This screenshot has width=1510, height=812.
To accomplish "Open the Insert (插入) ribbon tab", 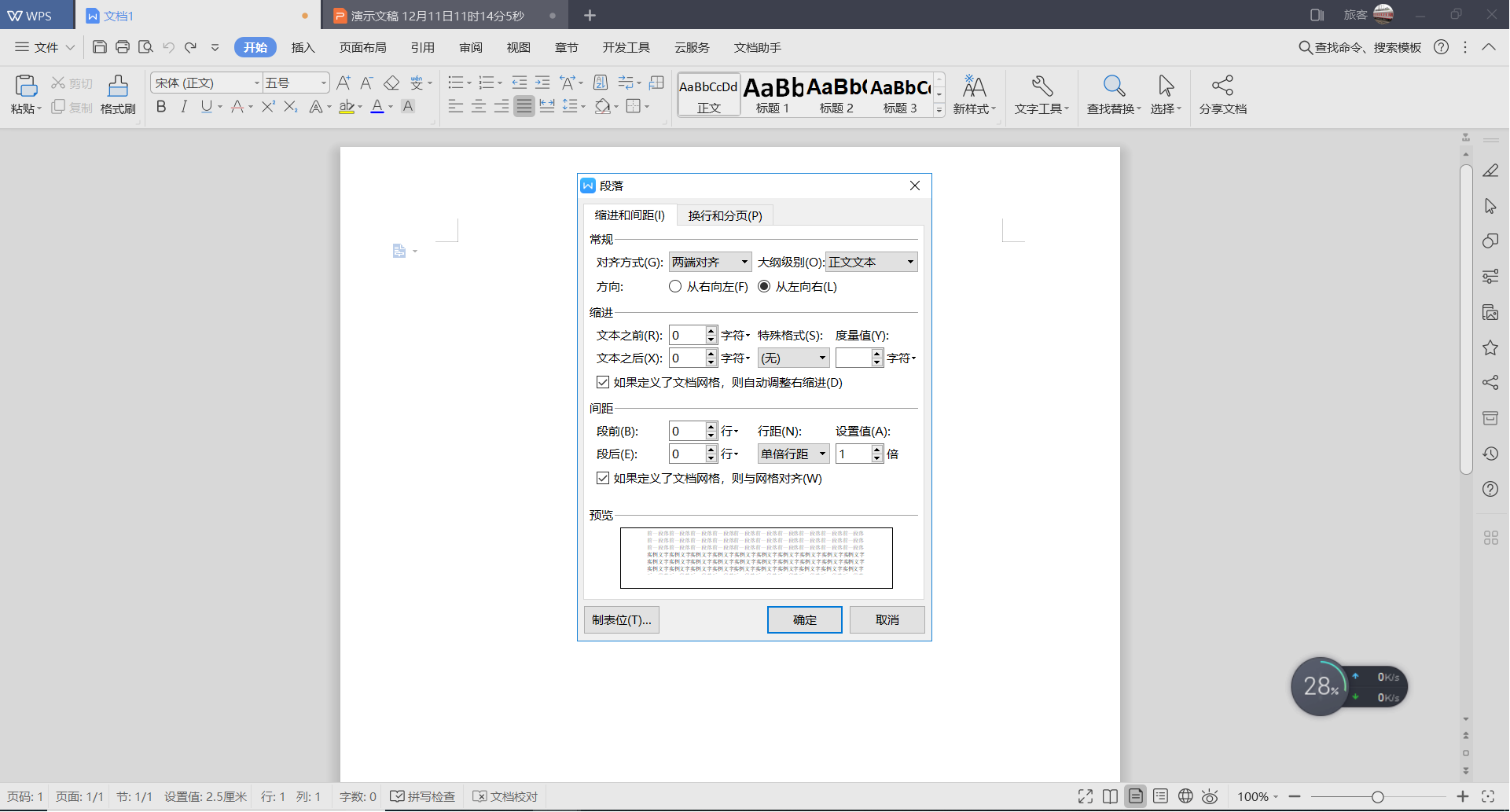I will pos(303,47).
